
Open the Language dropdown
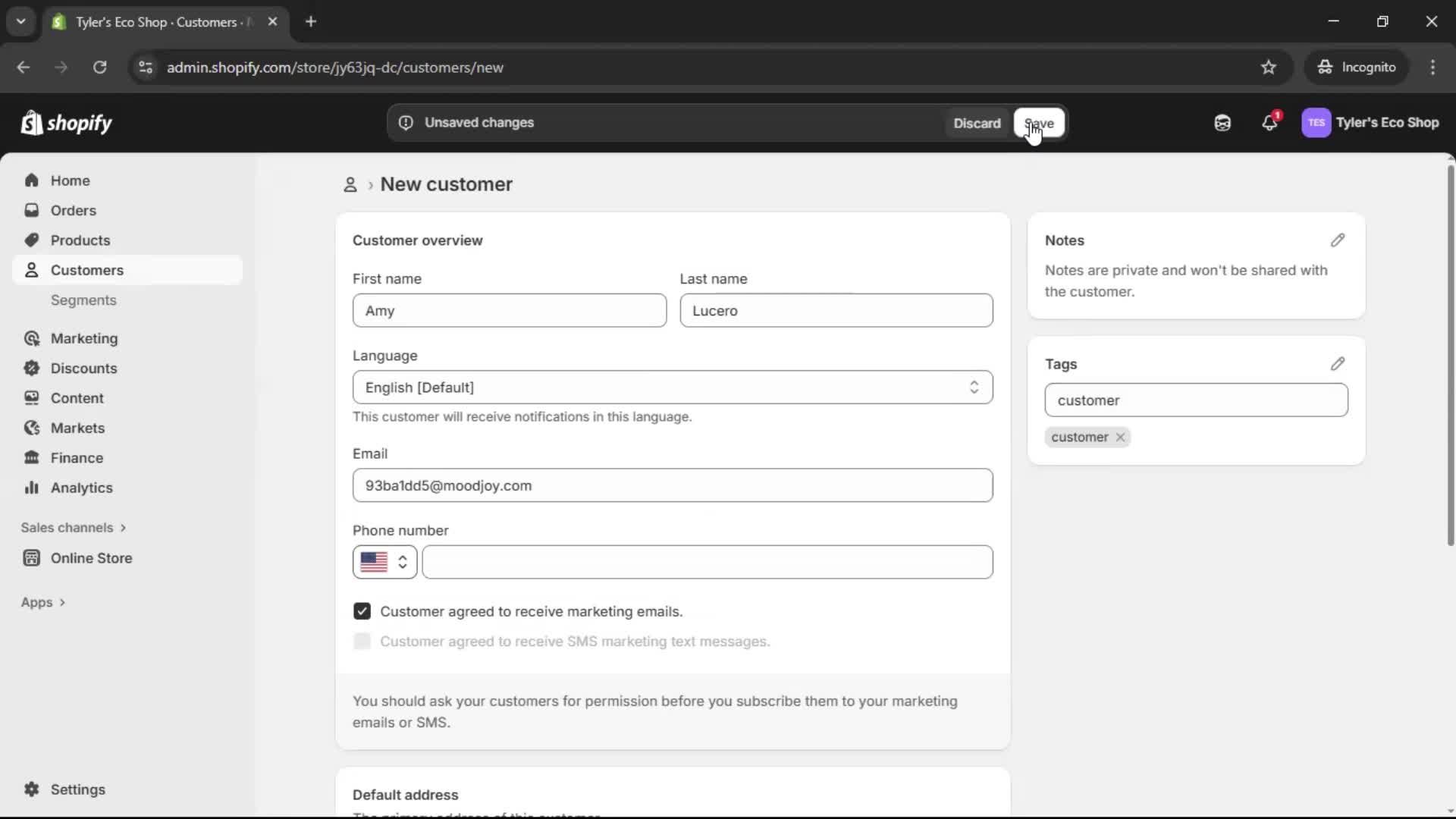click(x=672, y=388)
